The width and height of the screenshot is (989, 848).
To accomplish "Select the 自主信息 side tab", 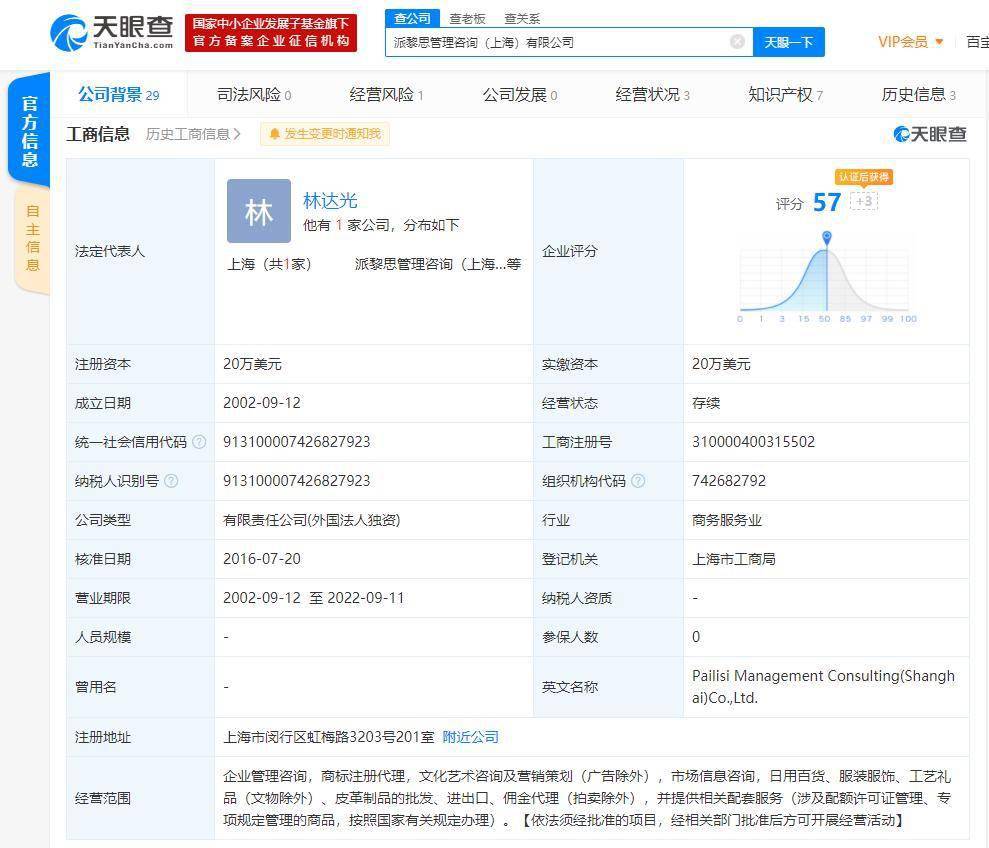I will click(x=32, y=238).
